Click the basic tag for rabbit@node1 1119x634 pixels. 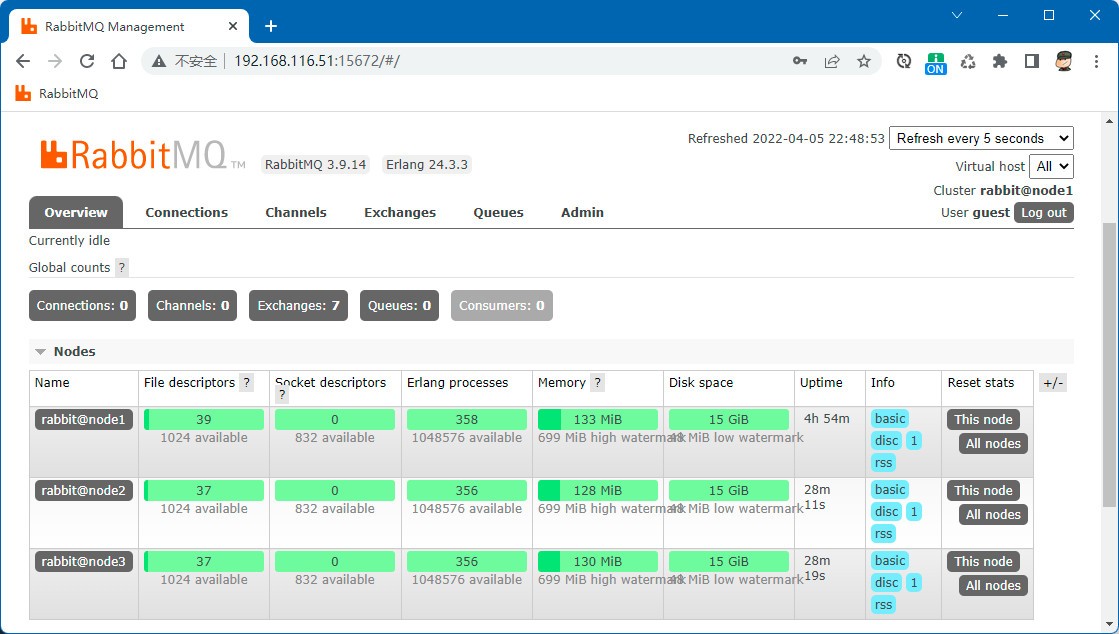click(890, 419)
